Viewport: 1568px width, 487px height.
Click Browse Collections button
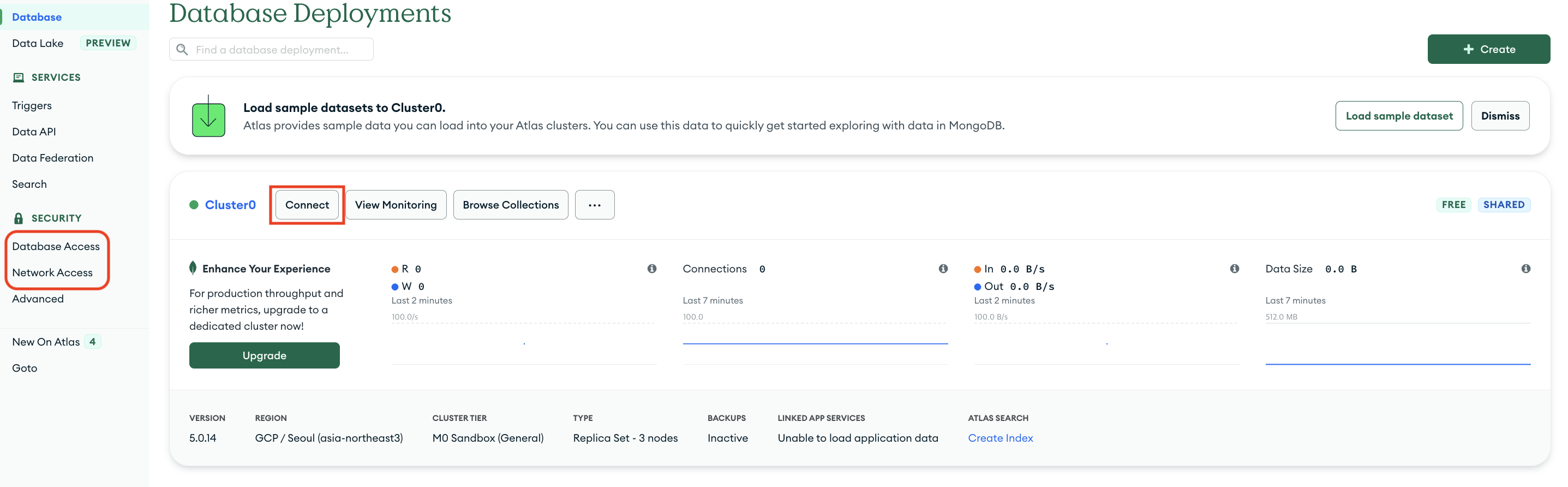click(x=510, y=205)
